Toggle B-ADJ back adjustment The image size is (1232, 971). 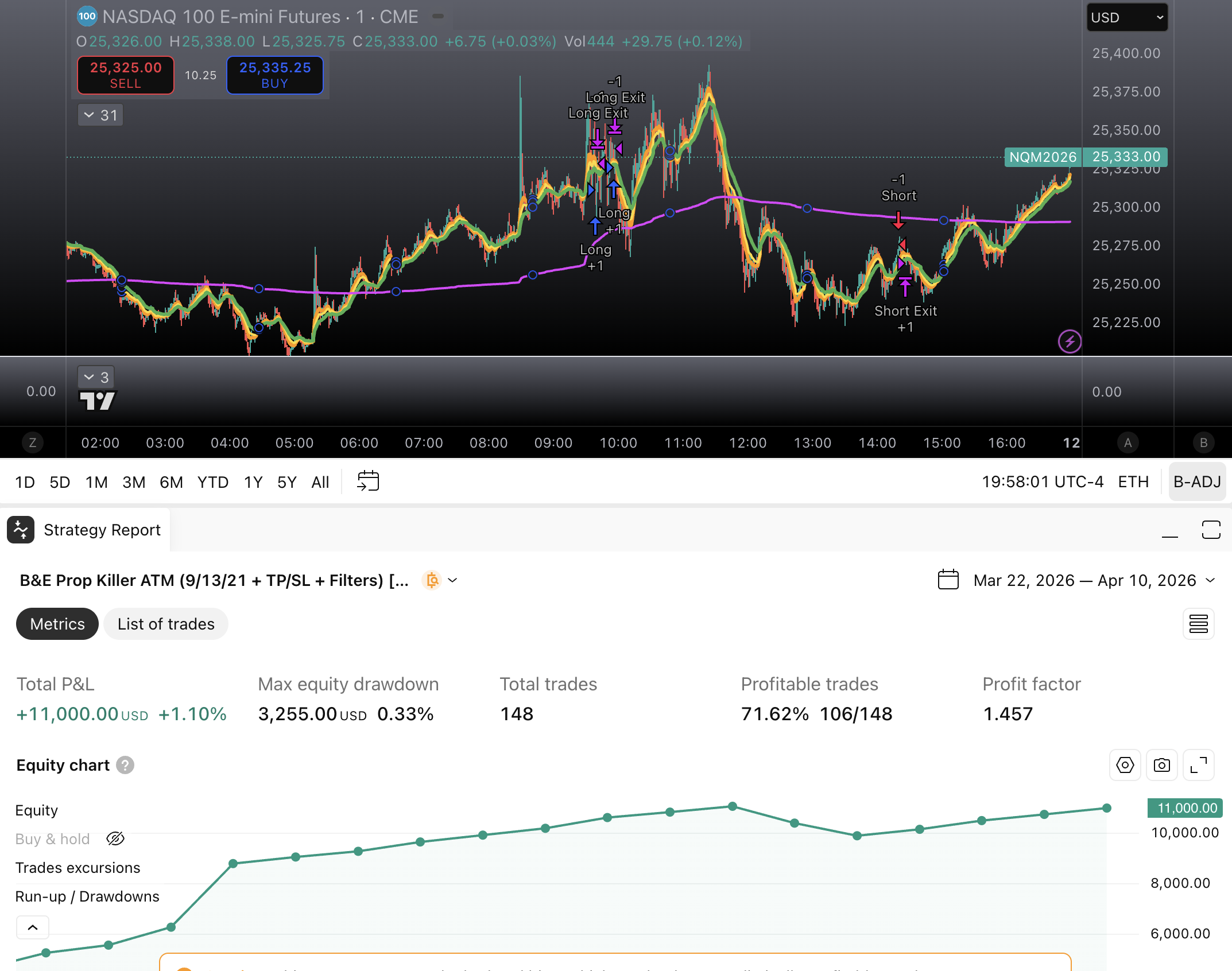pos(1197,481)
